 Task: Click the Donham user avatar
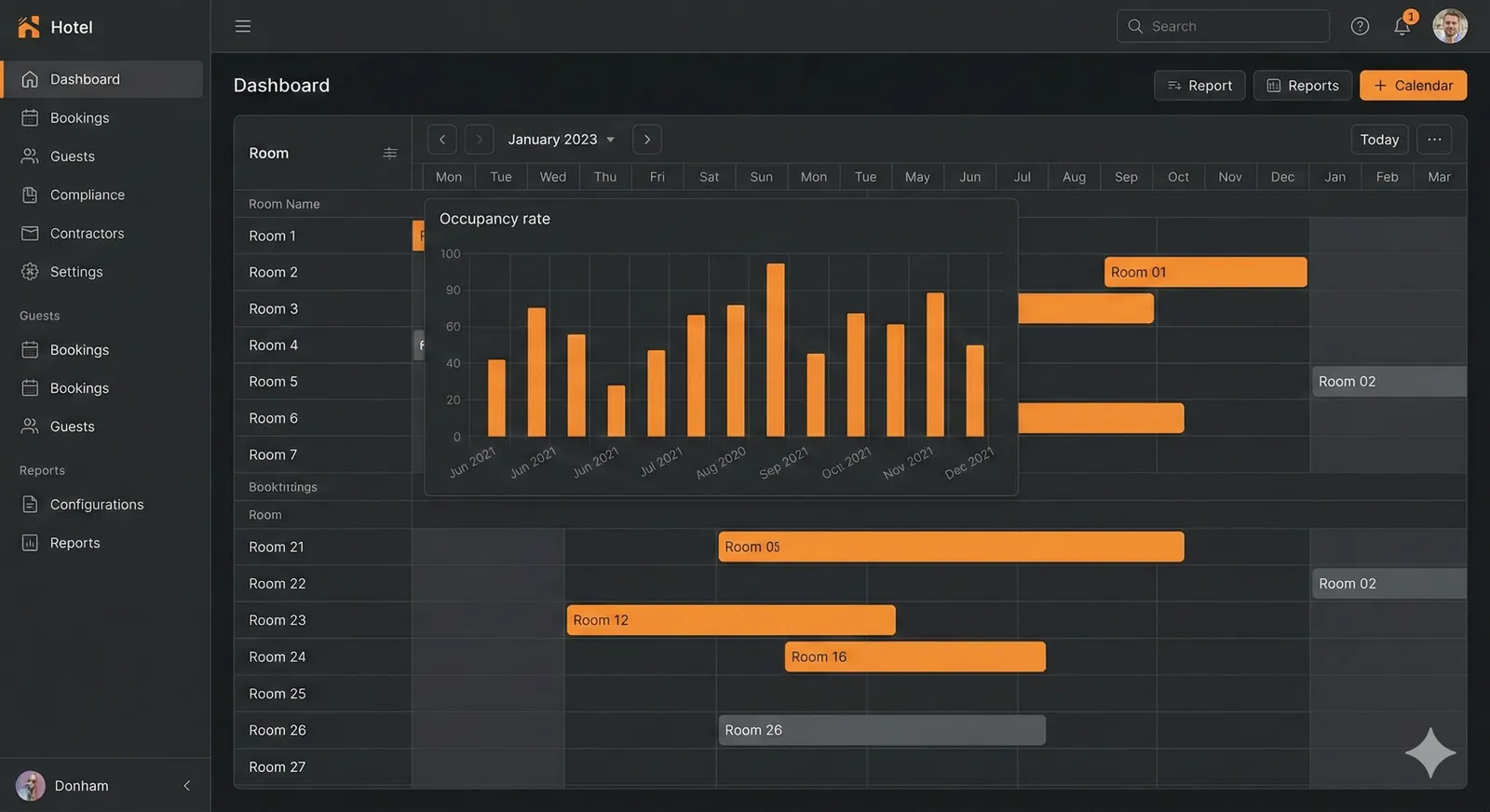pos(31,786)
